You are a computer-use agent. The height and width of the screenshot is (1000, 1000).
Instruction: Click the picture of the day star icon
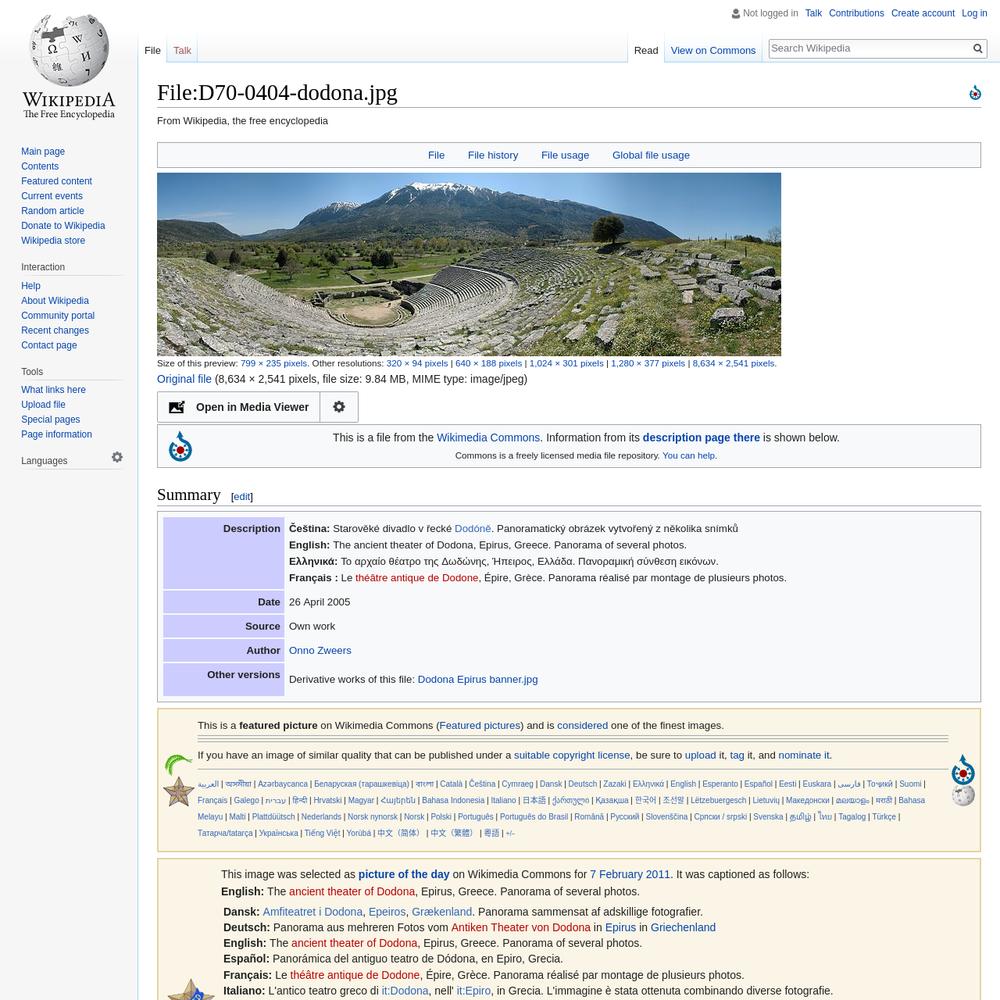[191, 990]
